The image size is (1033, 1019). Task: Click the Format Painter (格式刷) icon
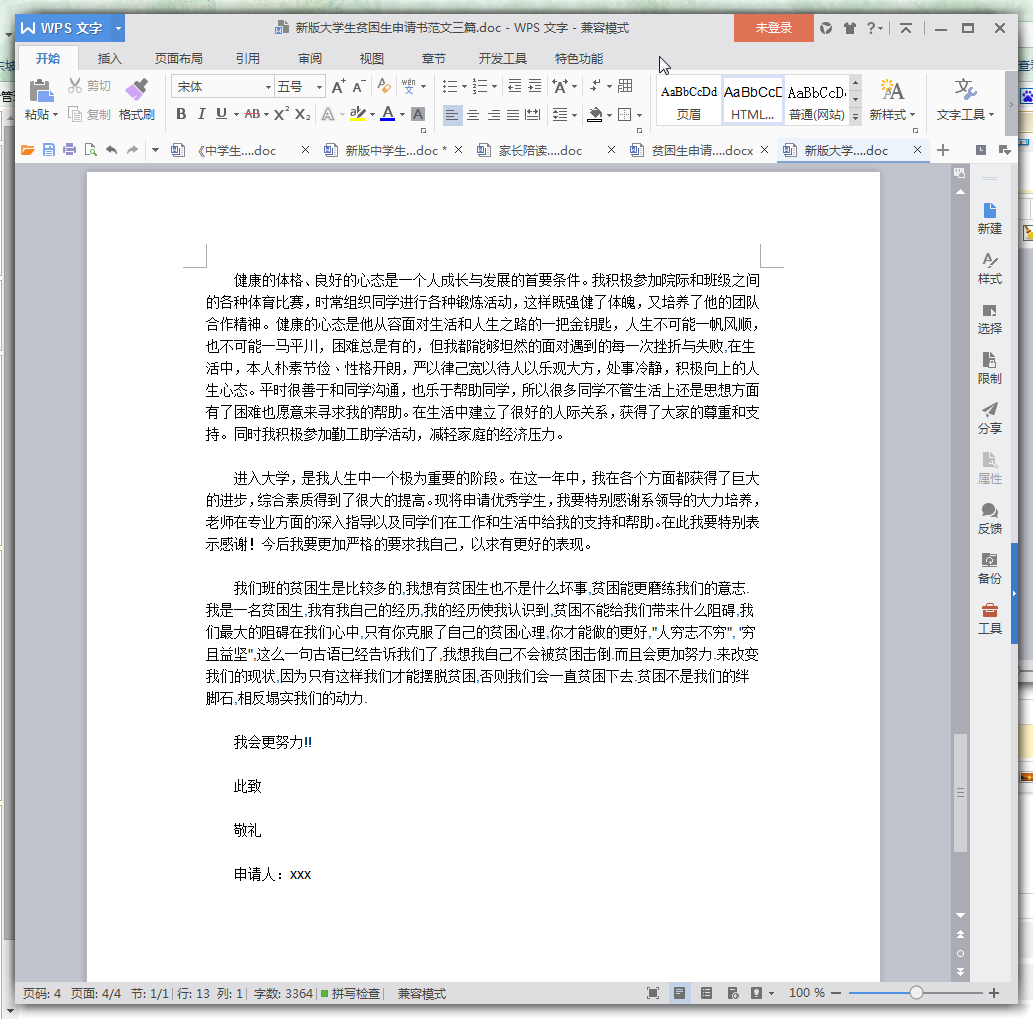point(136,98)
